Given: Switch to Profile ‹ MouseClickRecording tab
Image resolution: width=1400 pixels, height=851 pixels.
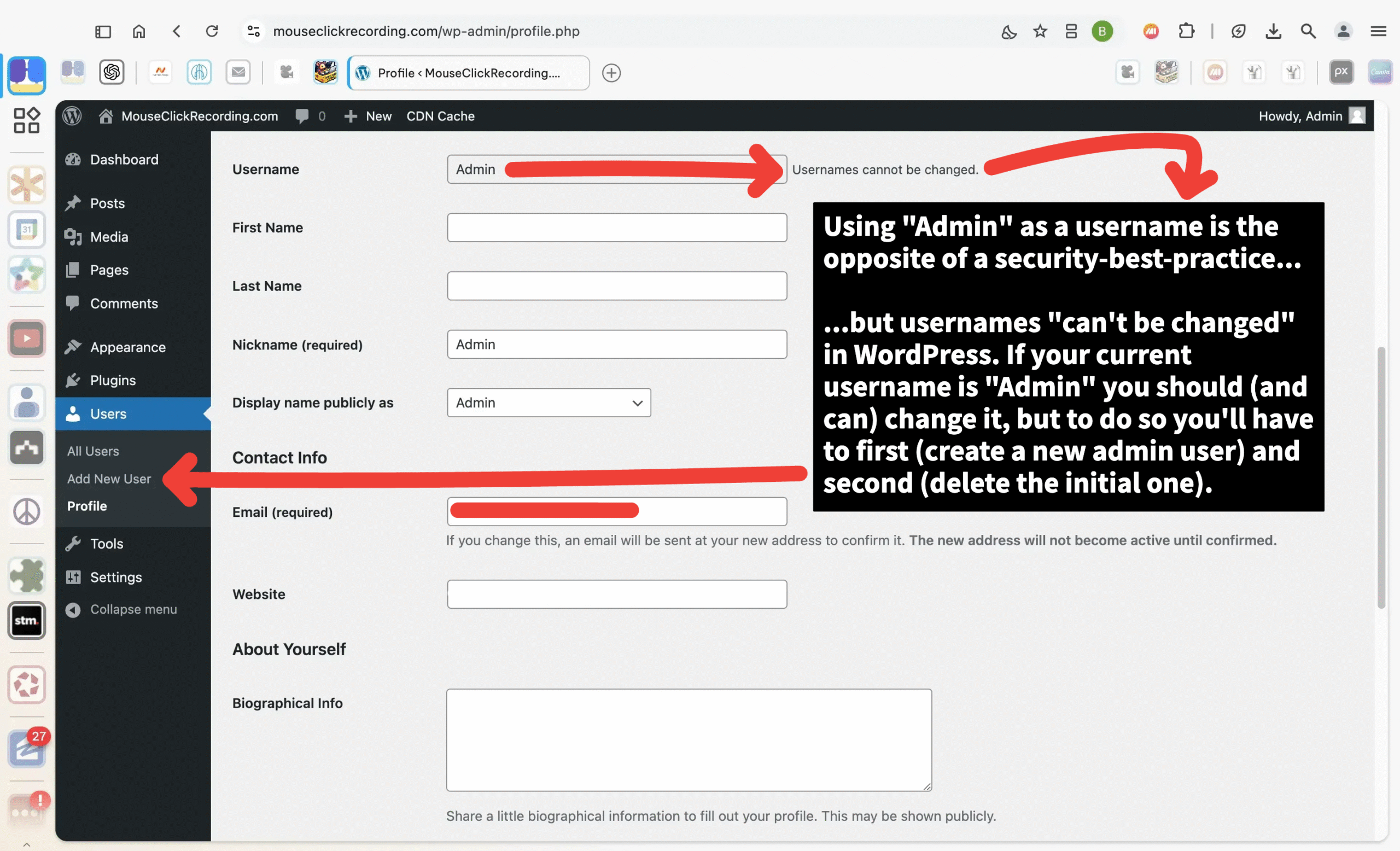Looking at the screenshot, I should (x=468, y=73).
